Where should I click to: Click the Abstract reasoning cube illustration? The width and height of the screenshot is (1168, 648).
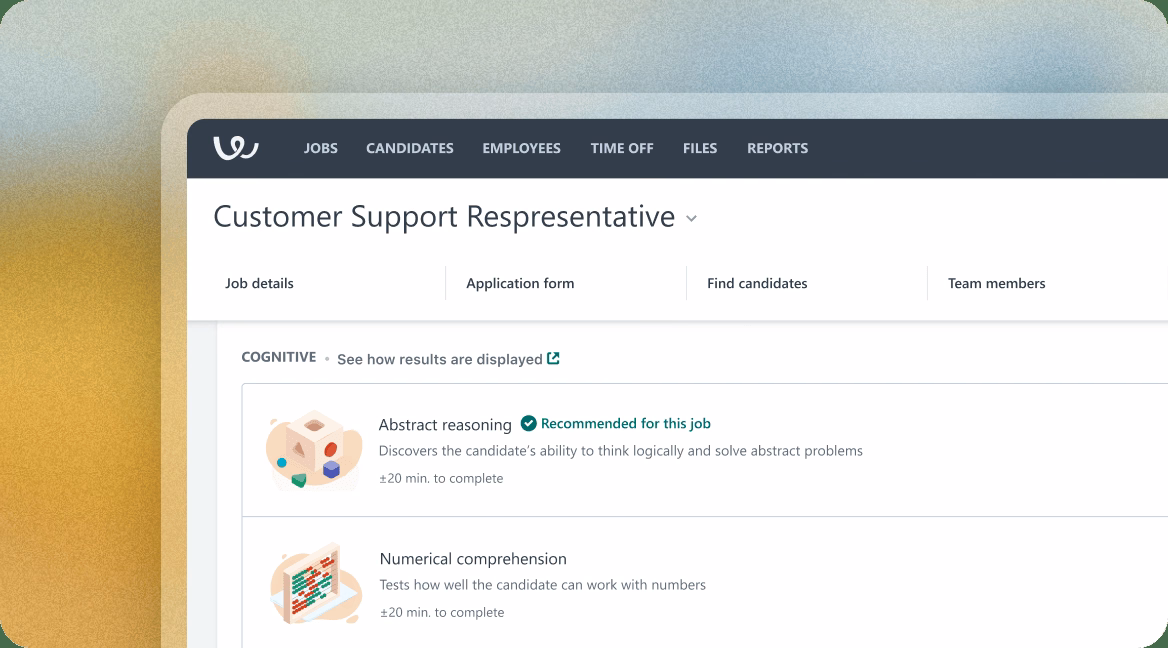click(312, 449)
